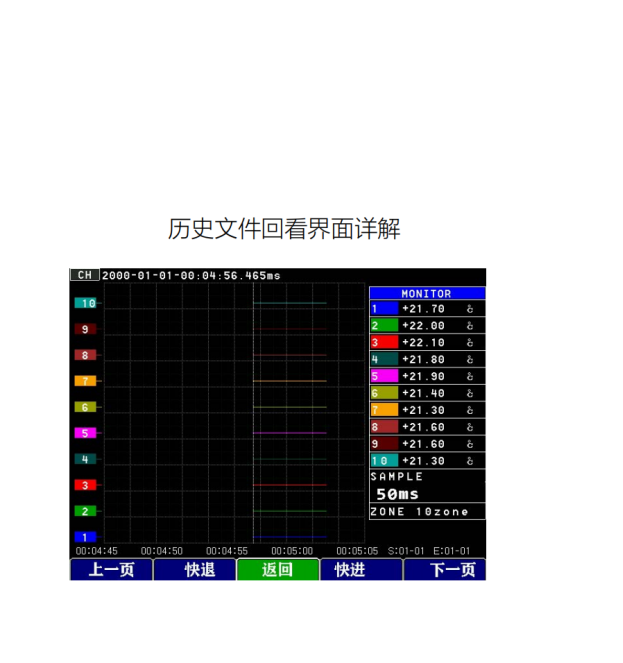
Task: Select the magenta channel 5 monitor swatch
Action: [x=384, y=376]
